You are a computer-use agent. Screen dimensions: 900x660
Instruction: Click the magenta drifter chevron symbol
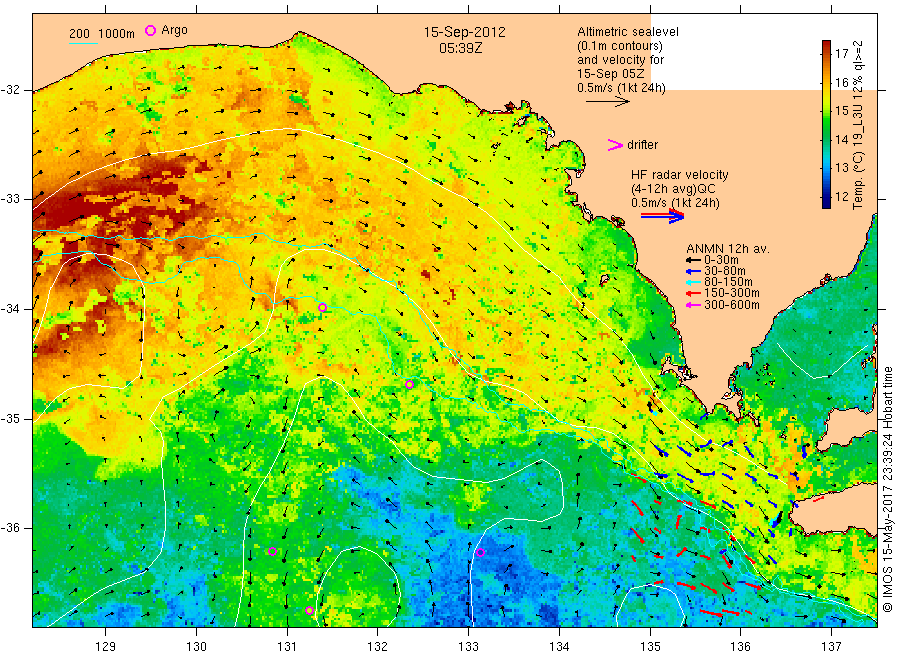615,145
